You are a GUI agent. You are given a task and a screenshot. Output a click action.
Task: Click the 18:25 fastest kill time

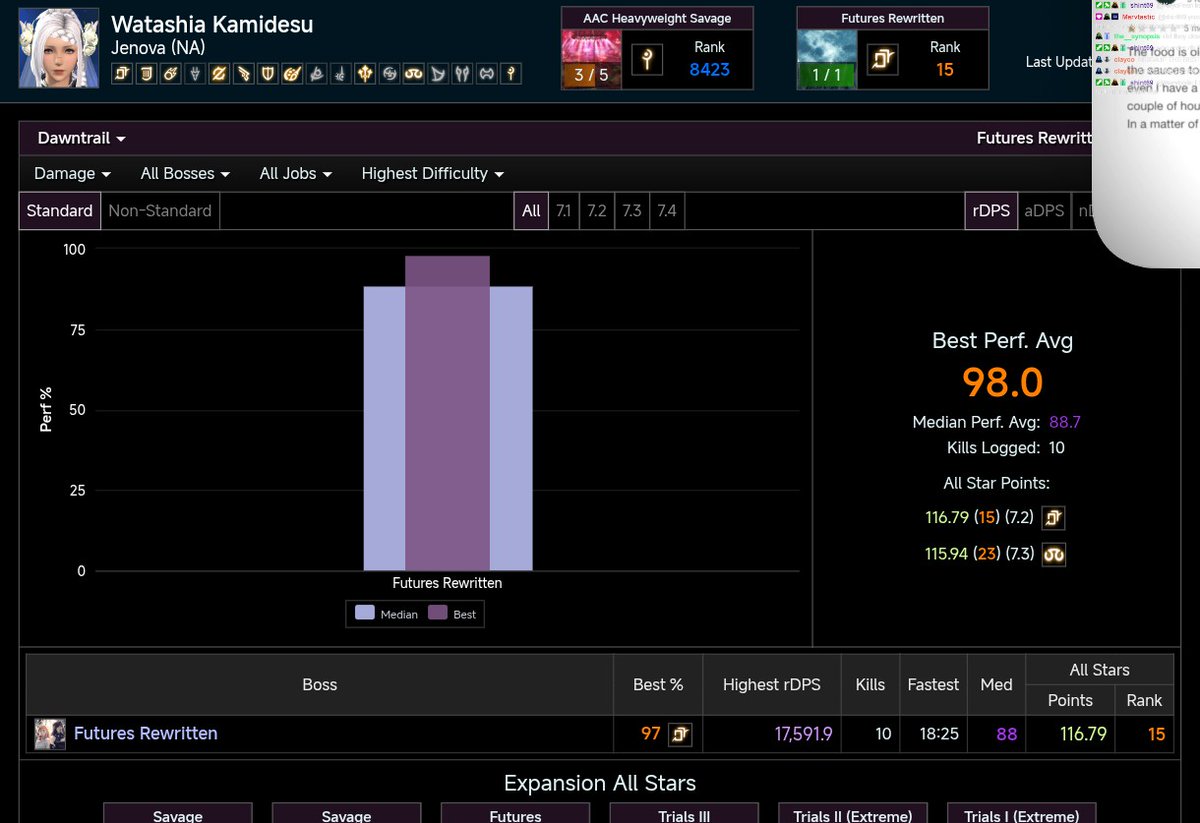(939, 734)
